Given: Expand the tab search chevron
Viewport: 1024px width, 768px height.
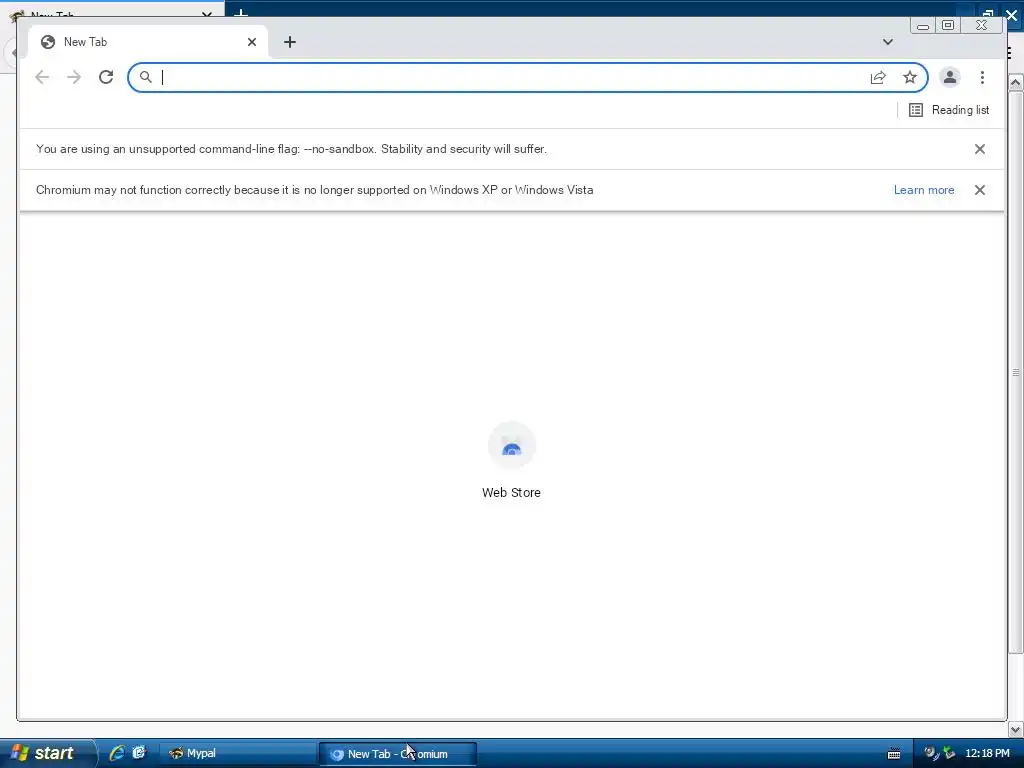Looking at the screenshot, I should 888,42.
